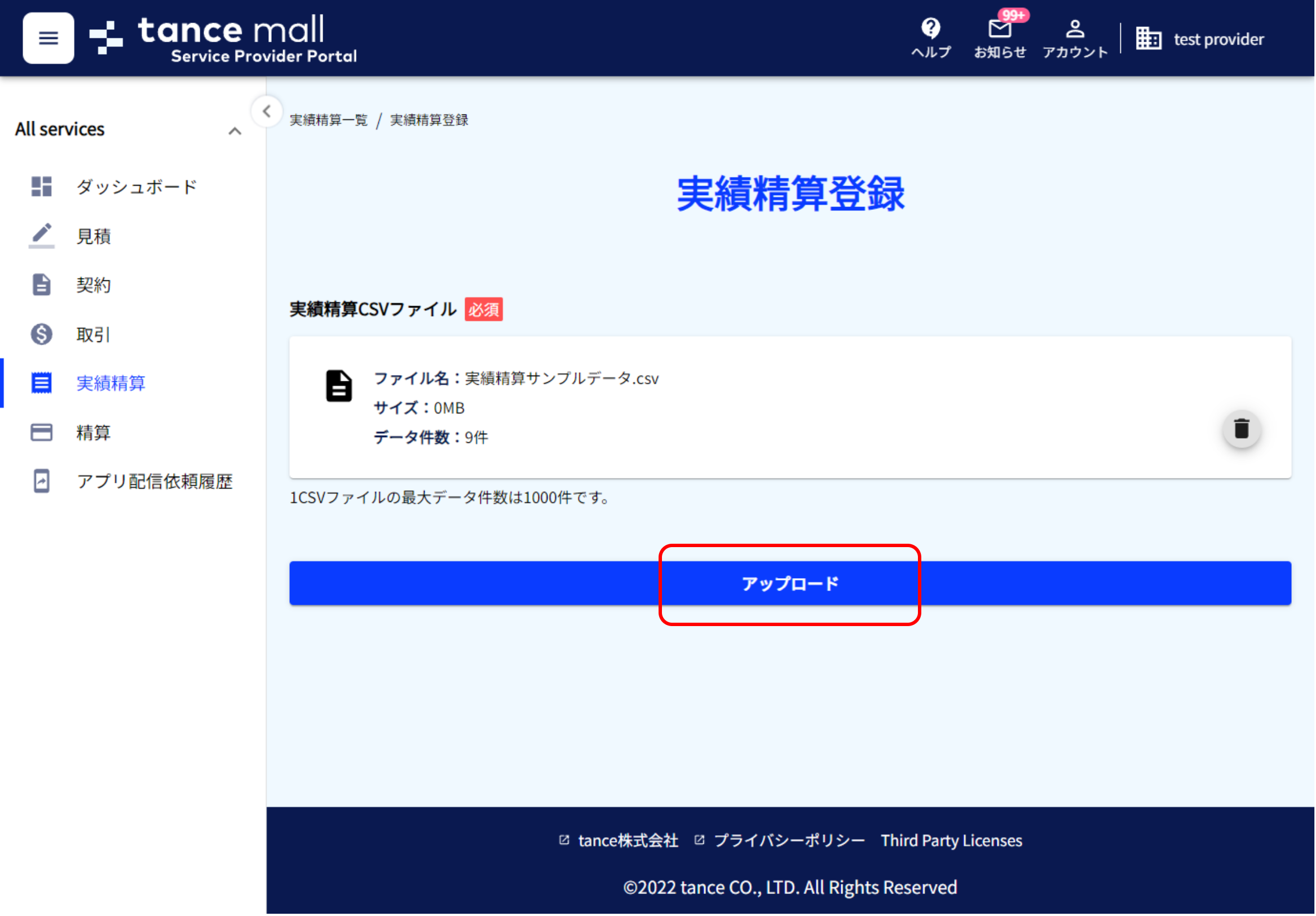Click the ダッシュボード dashboard icon
1316x916 pixels.
click(41, 186)
